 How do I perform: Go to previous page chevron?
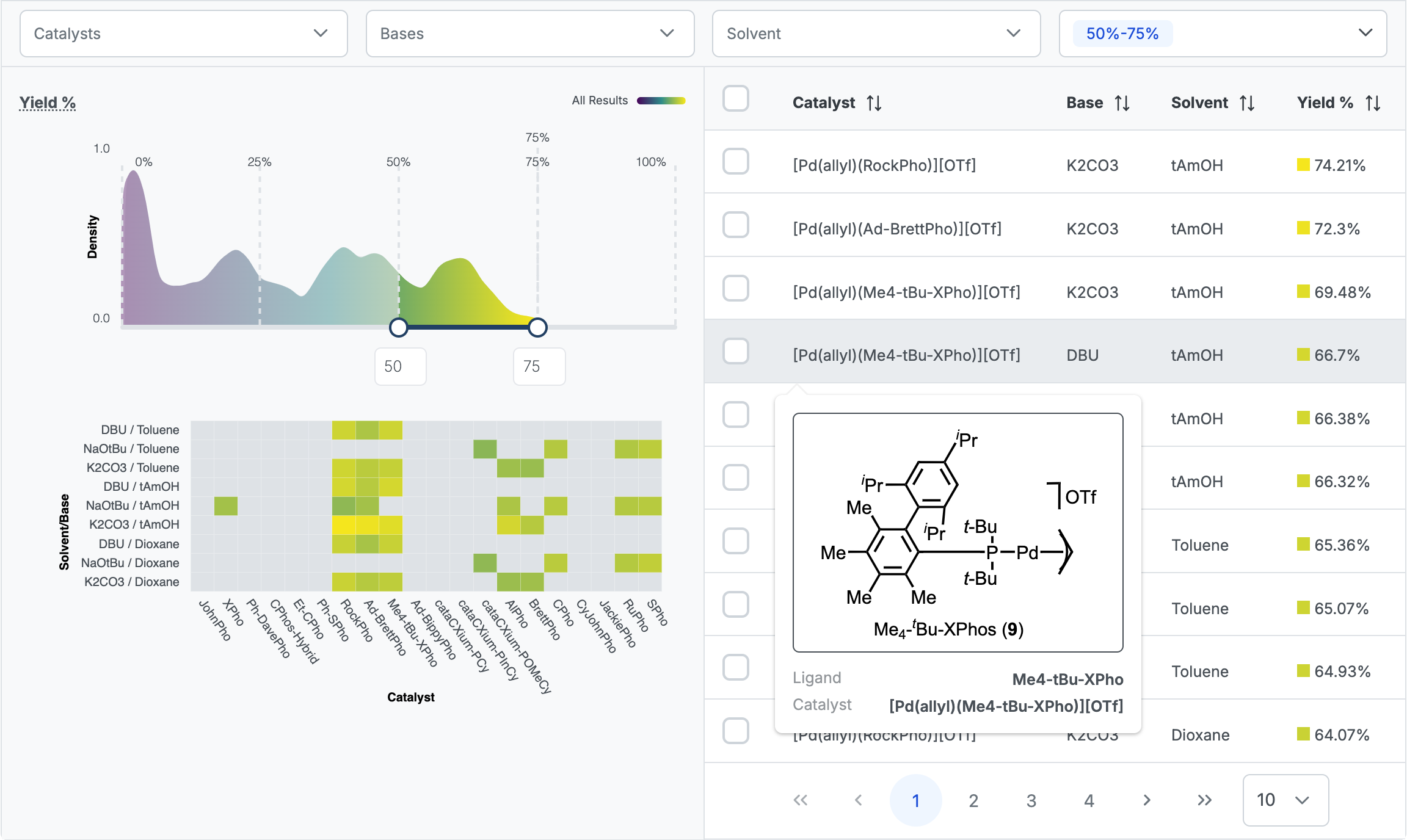858,800
